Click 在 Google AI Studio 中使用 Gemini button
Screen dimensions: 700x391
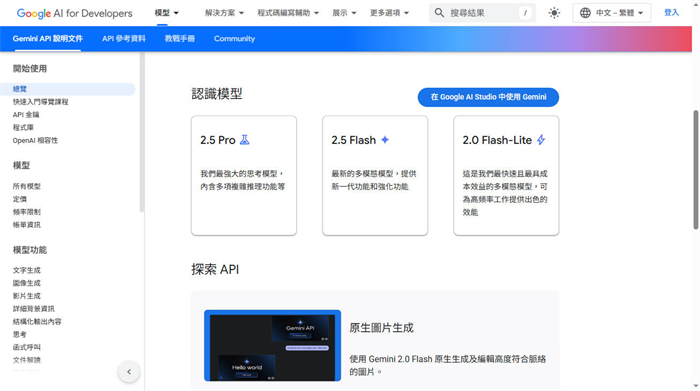pos(488,97)
